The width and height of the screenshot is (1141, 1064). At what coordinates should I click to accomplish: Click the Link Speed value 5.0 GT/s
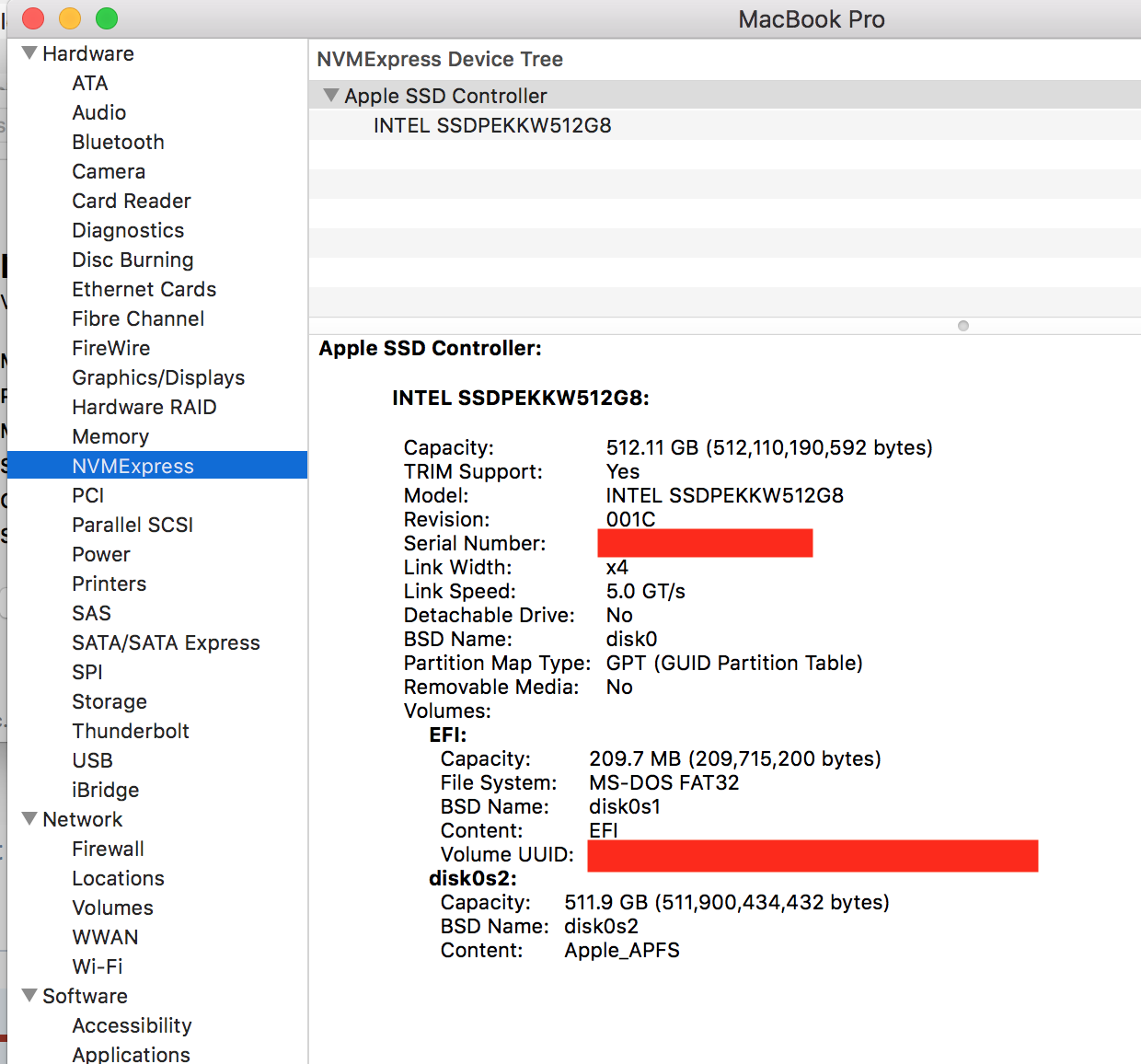point(646,591)
